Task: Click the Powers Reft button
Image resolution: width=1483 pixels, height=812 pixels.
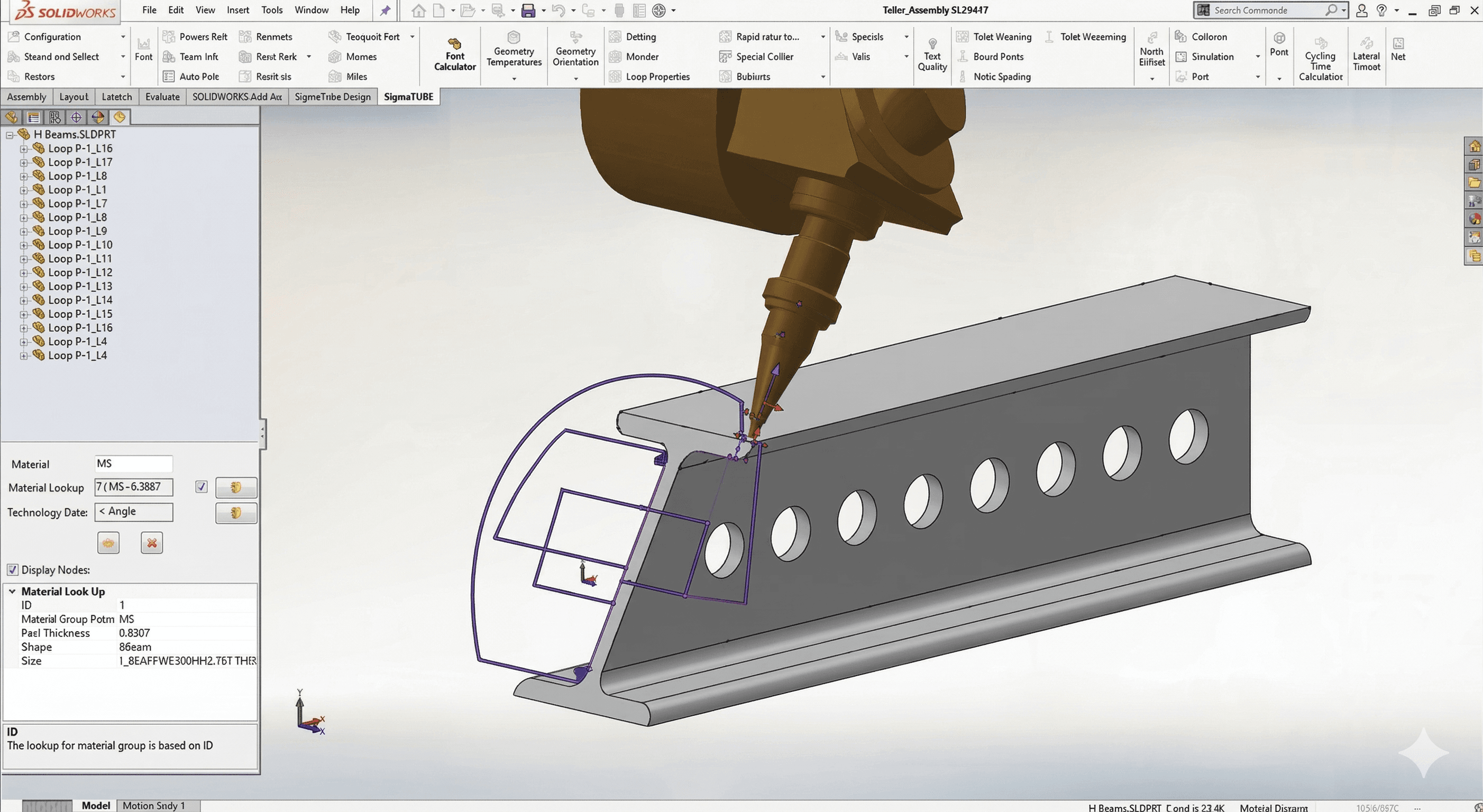Action: [x=195, y=37]
